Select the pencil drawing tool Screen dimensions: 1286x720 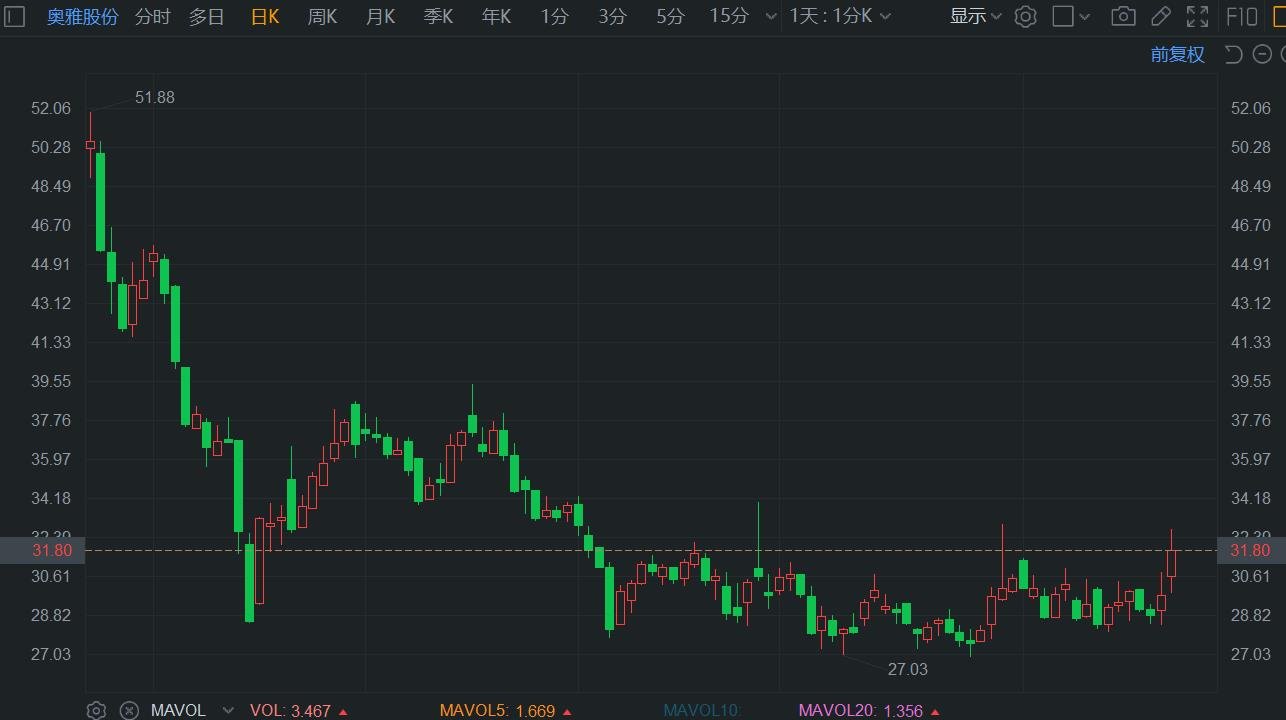click(x=1160, y=16)
